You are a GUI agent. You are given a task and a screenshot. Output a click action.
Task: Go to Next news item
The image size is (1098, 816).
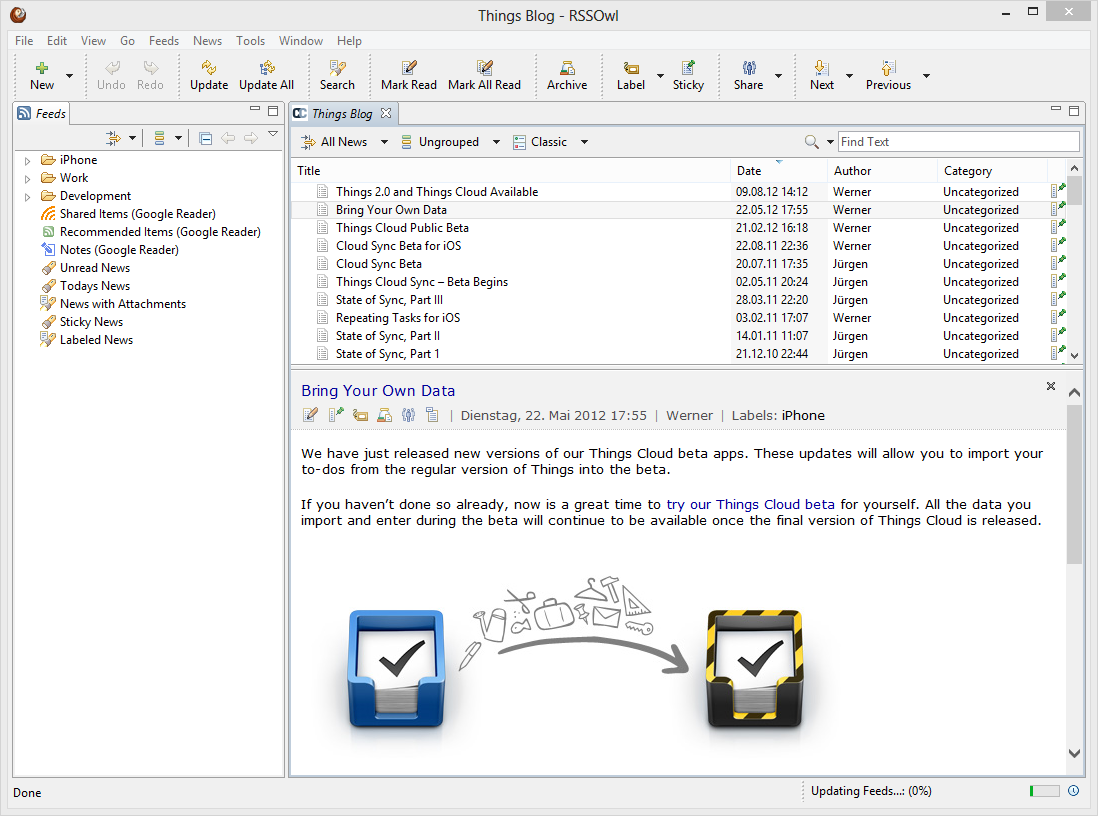tap(821, 75)
